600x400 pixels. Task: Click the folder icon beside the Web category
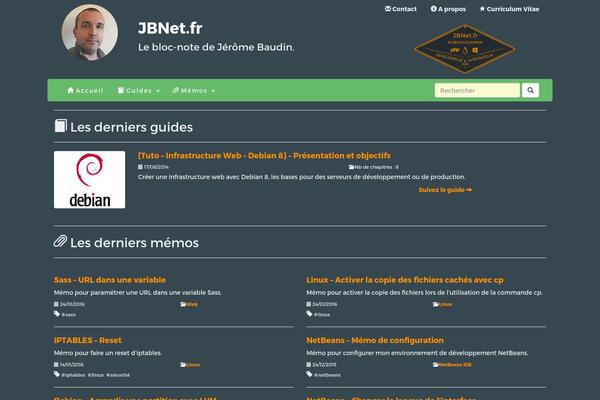point(183,304)
